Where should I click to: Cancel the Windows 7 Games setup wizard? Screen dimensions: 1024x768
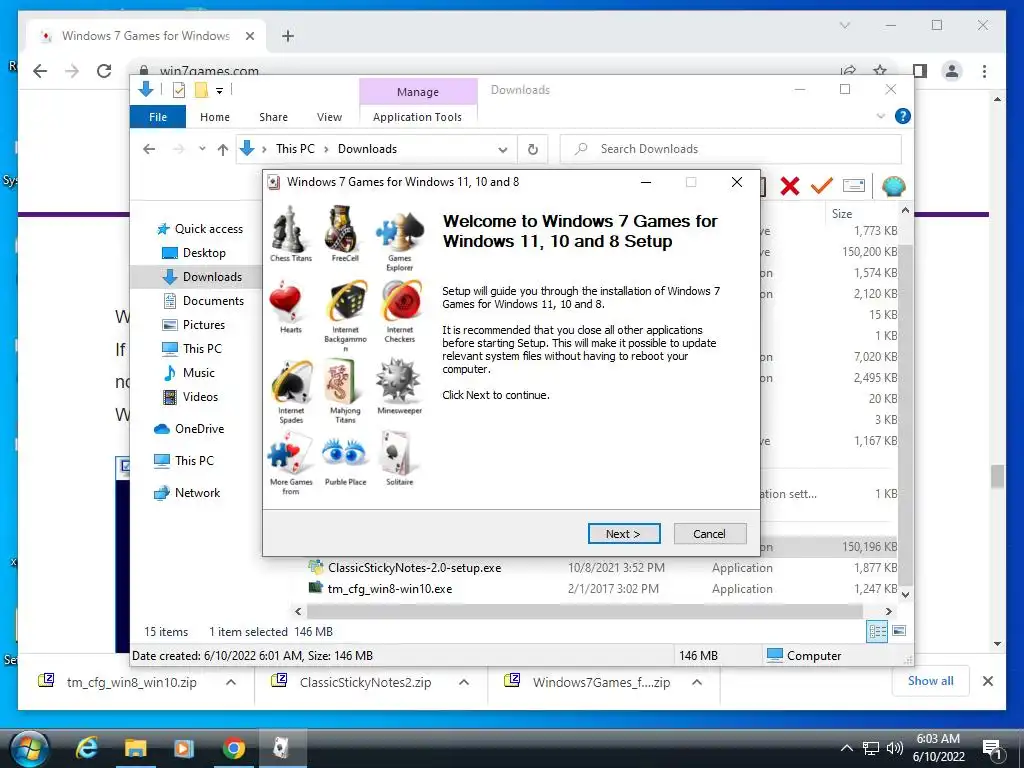tap(709, 534)
